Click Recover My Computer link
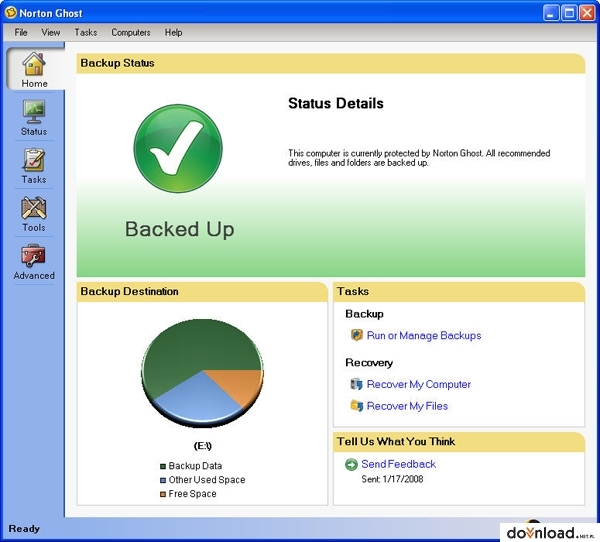600x542 pixels. click(419, 384)
